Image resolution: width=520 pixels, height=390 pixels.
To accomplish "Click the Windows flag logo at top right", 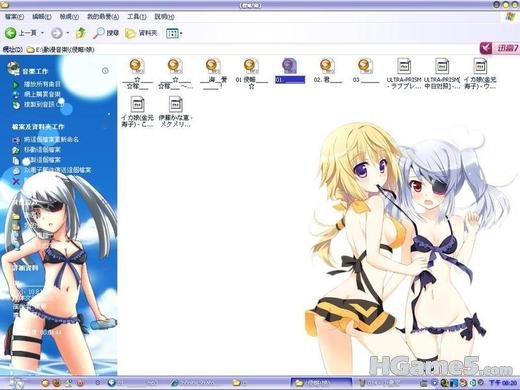I will click(510, 17).
